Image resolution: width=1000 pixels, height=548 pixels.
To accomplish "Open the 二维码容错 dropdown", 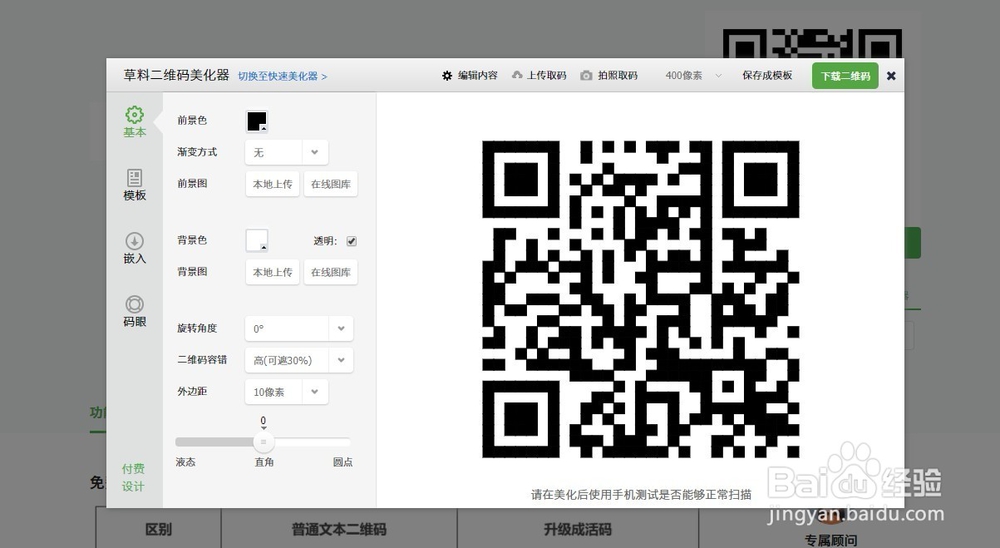I will [x=299, y=360].
